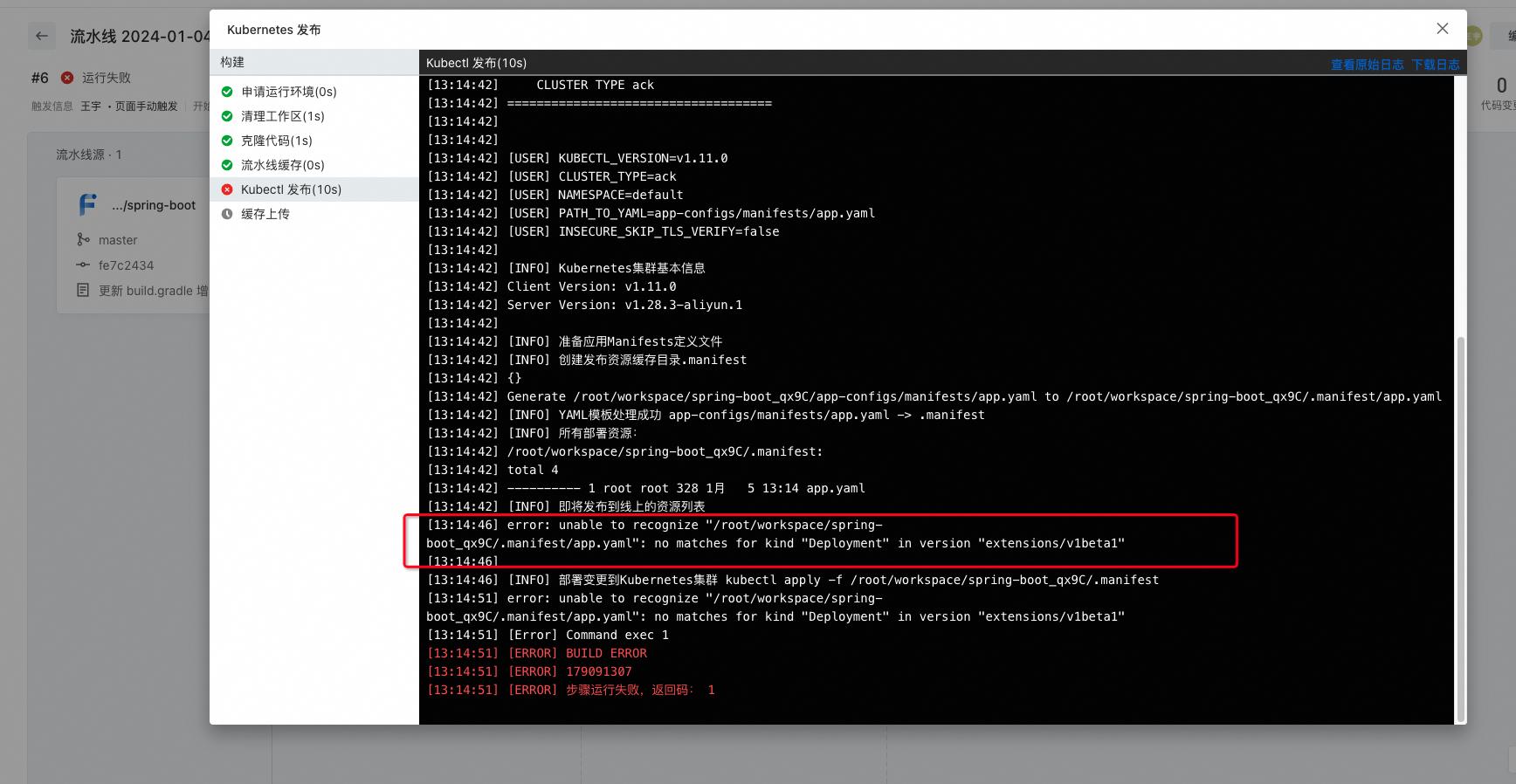Click the 步骤运行失败，返回码 log line

click(x=571, y=690)
